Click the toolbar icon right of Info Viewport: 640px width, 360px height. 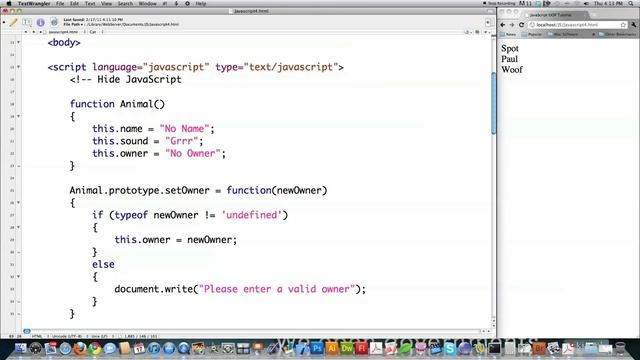(x=54, y=22)
